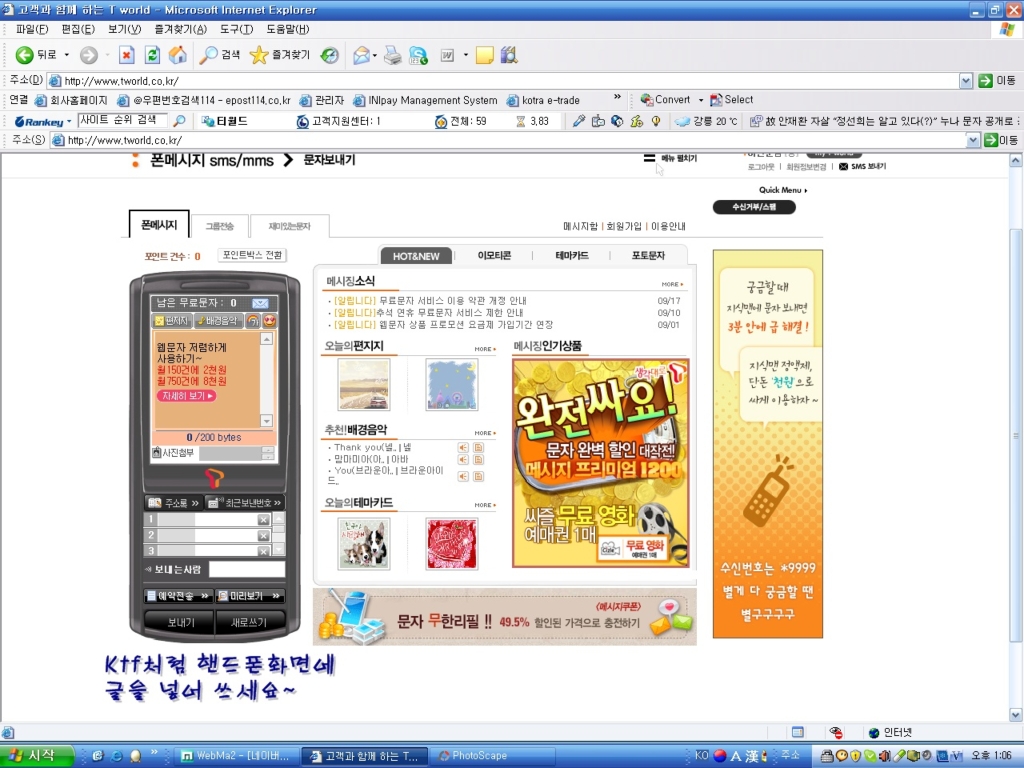
Task: Expand the second address bar (주소(S)) dropdown
Action: tap(973, 140)
